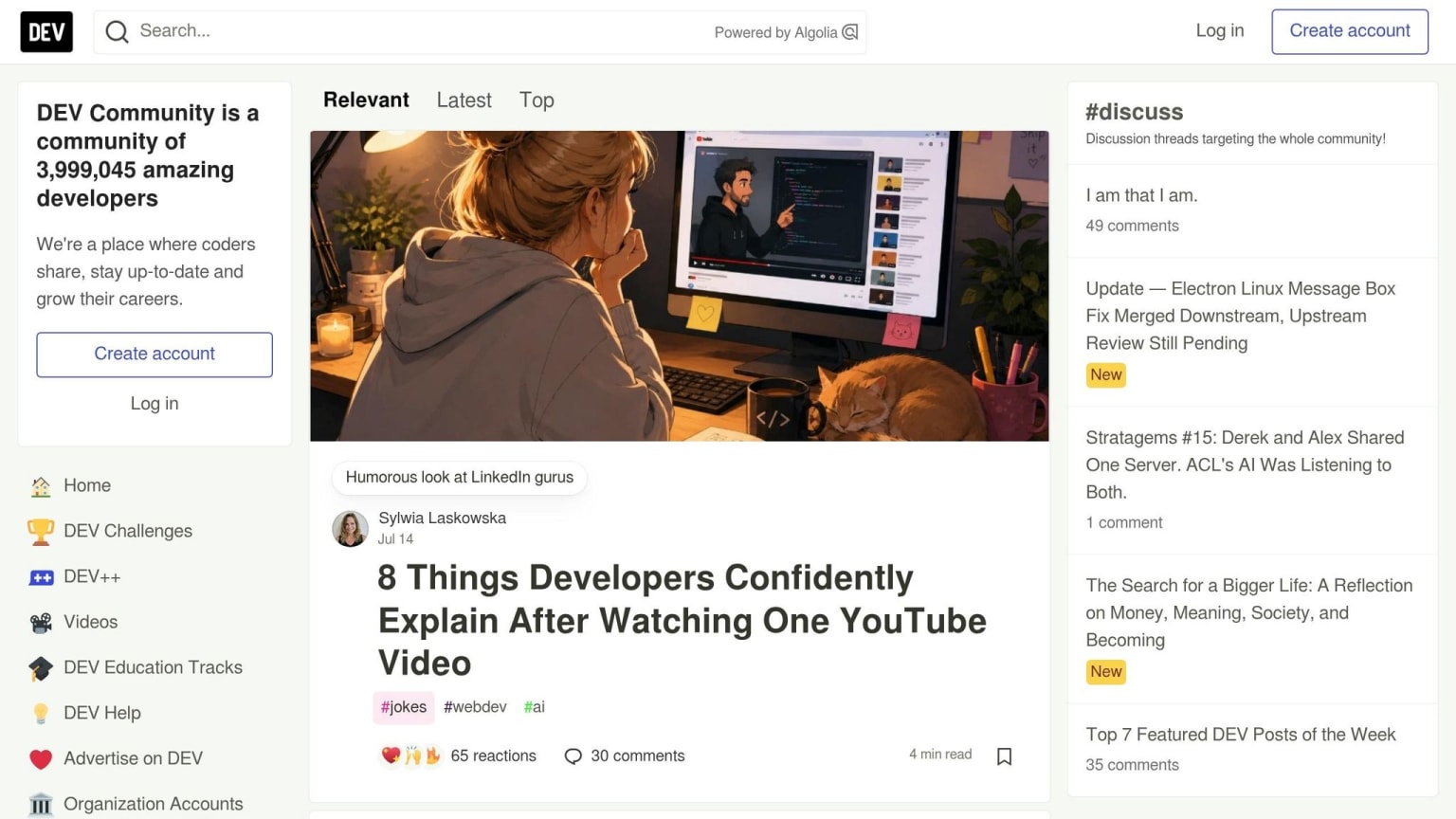Bookmark the YouTube video article
The width and height of the screenshot is (1456, 819).
(x=1004, y=755)
